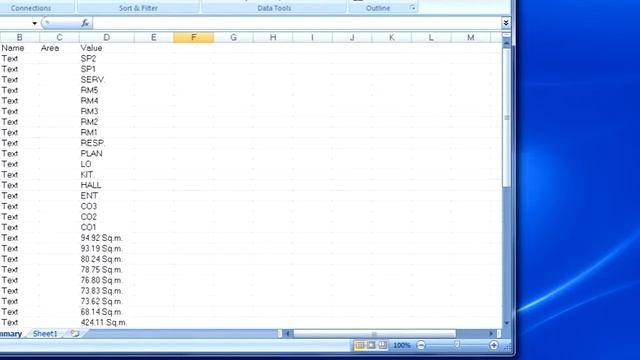This screenshot has height=360, width=640.
Task: Click the vertical scrollbar thumb
Action: tap(507, 118)
